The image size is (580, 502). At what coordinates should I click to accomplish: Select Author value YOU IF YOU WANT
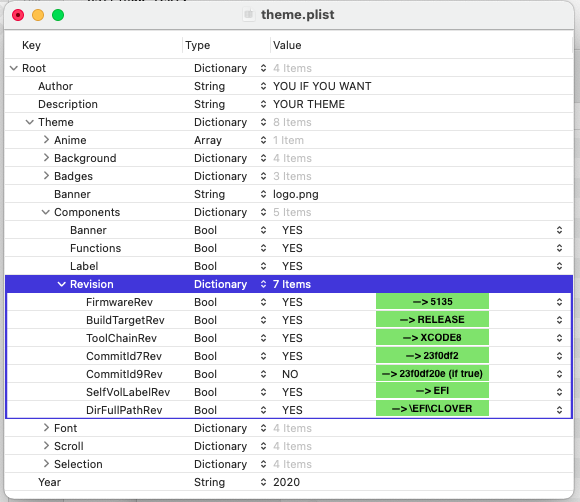[x=322, y=86]
